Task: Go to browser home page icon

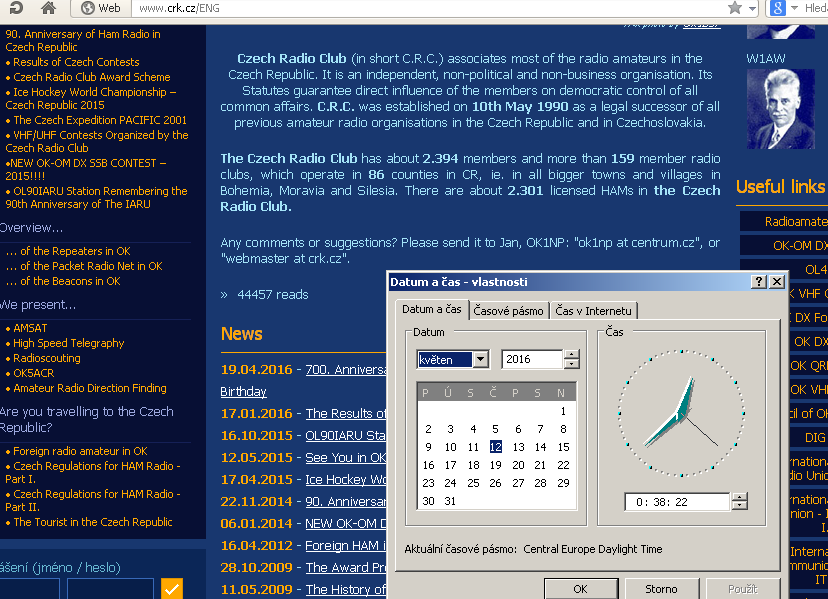Action: (48, 8)
